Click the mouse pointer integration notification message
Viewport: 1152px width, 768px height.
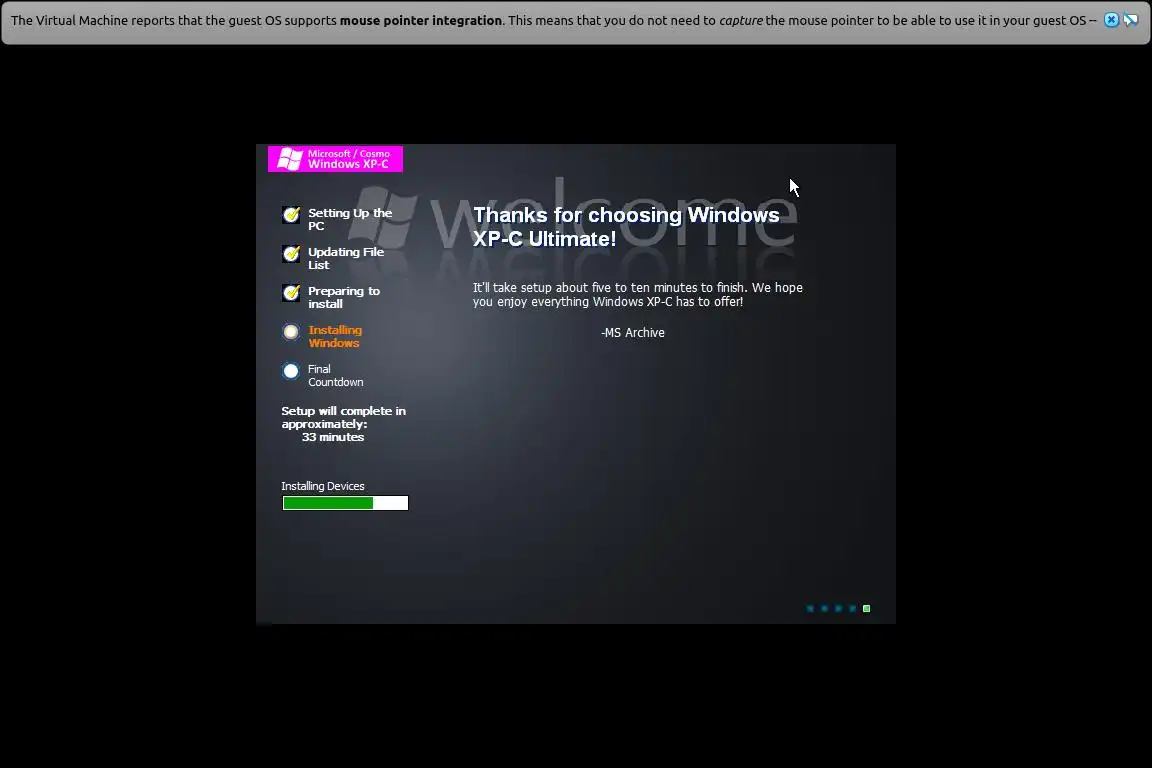click(554, 21)
